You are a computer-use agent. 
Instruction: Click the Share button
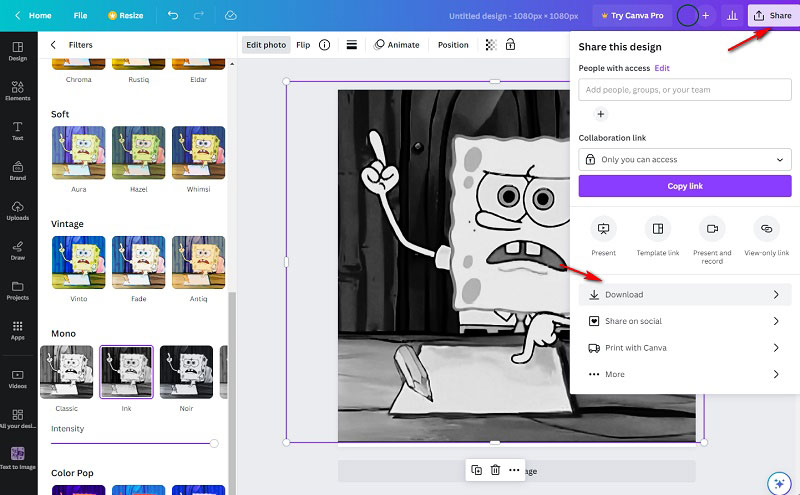click(x=773, y=15)
